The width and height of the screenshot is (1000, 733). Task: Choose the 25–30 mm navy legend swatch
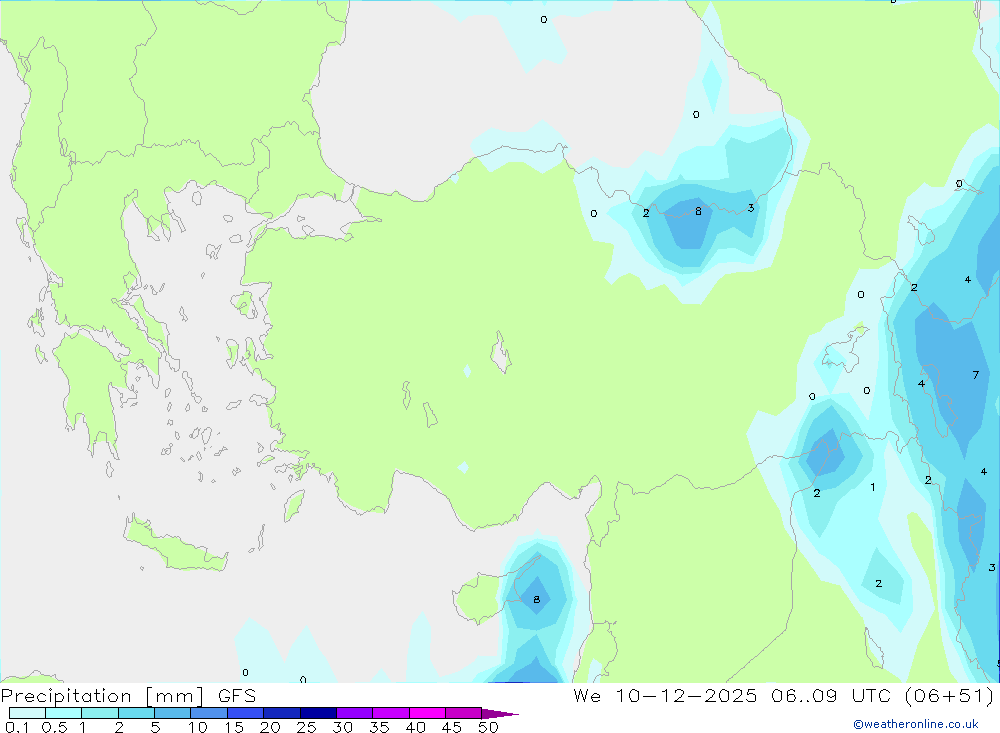(x=318, y=713)
